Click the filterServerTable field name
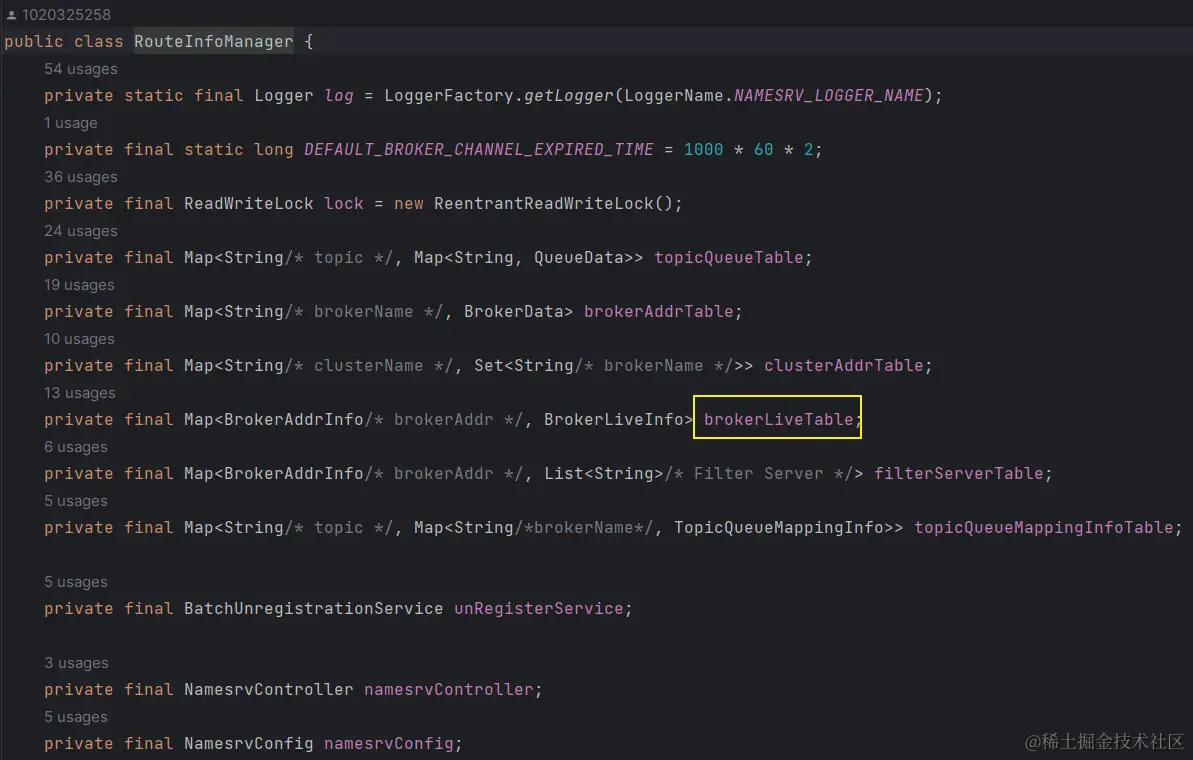Viewport: 1193px width, 760px height. click(x=959, y=474)
